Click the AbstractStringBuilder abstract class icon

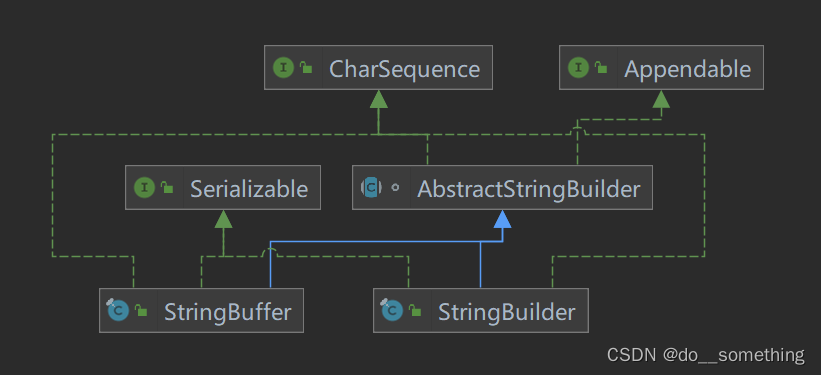pos(371,188)
